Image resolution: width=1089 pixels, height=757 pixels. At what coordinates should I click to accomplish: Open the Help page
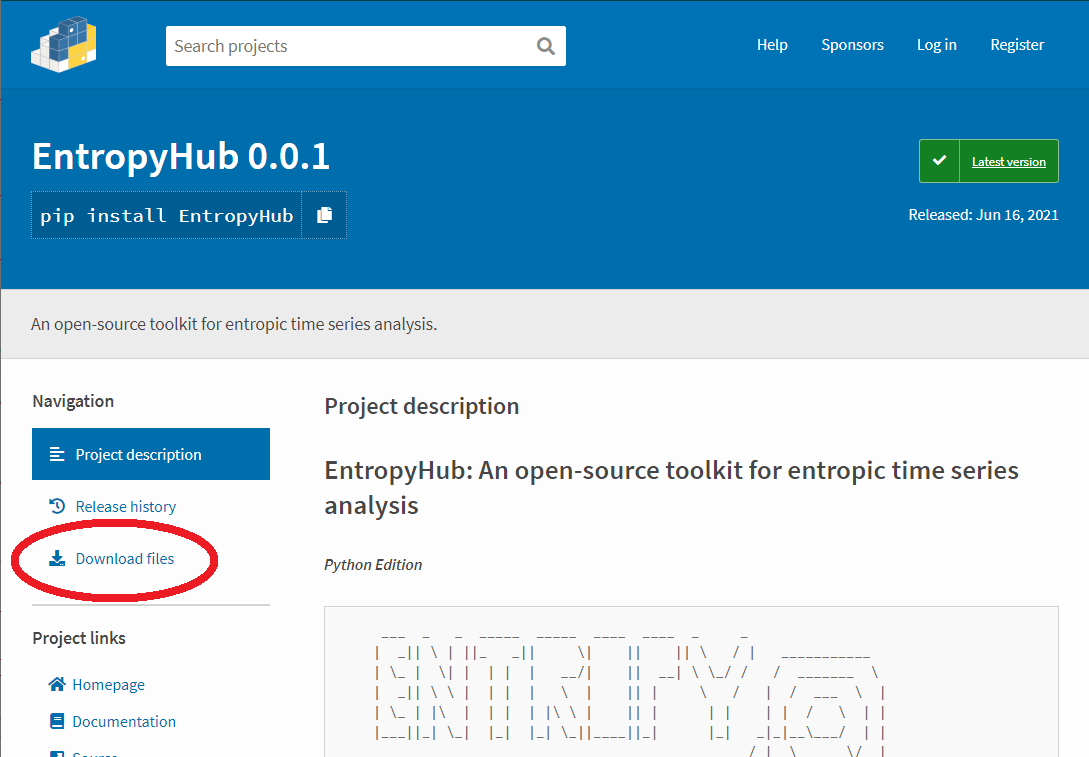click(772, 45)
